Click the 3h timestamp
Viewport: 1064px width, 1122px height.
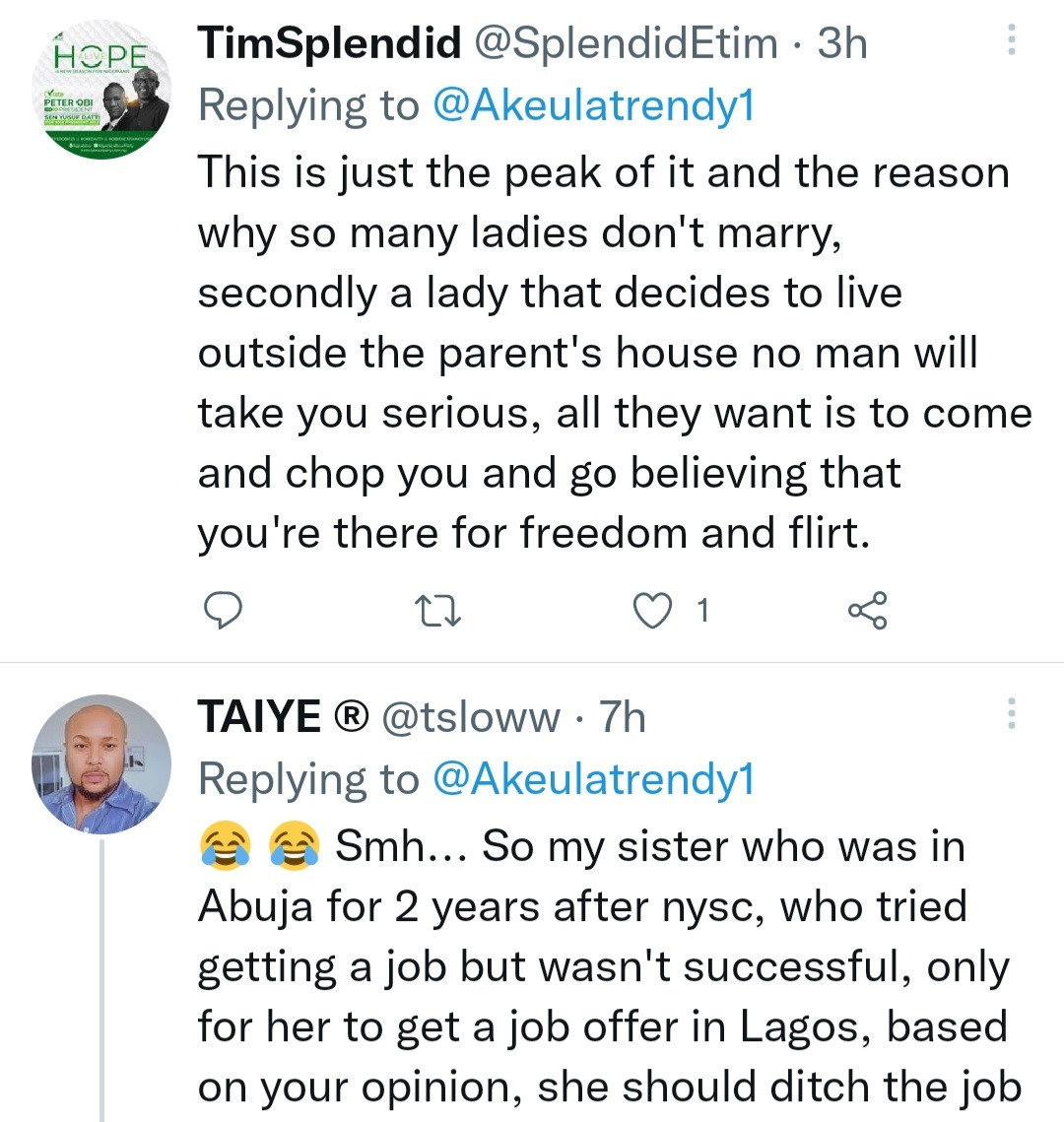(x=842, y=43)
